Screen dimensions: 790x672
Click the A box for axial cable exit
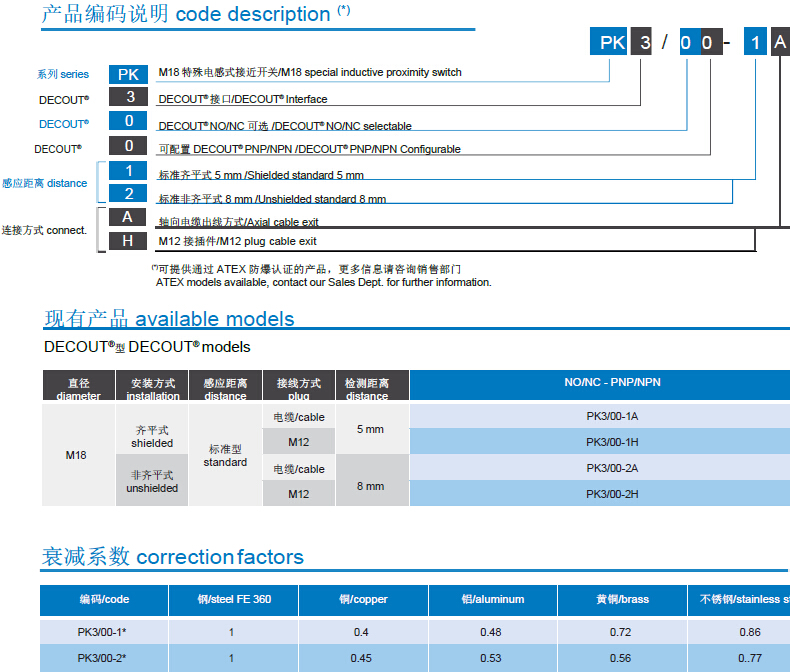pyautogui.click(x=128, y=217)
